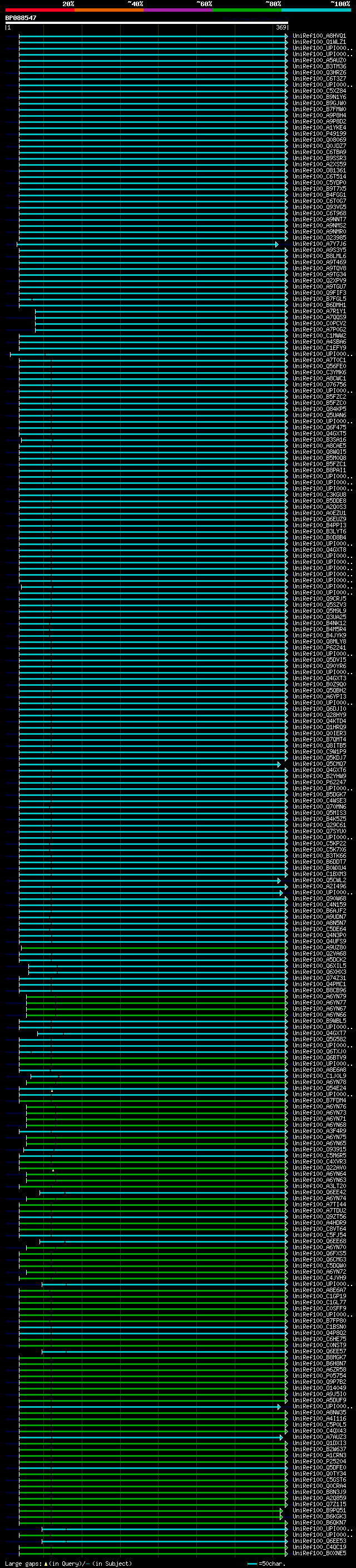Select the UniRef100_A9UZ80 label
The image size is (356, 1568).
[319, 948]
